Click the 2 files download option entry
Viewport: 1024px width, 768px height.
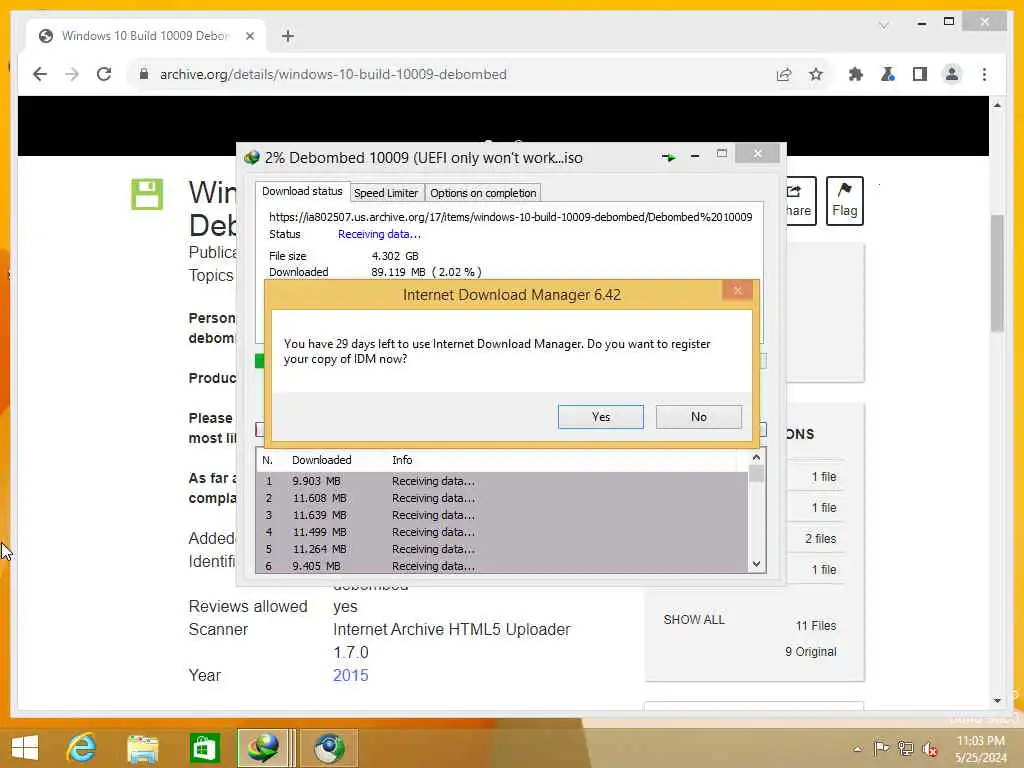[x=820, y=538]
